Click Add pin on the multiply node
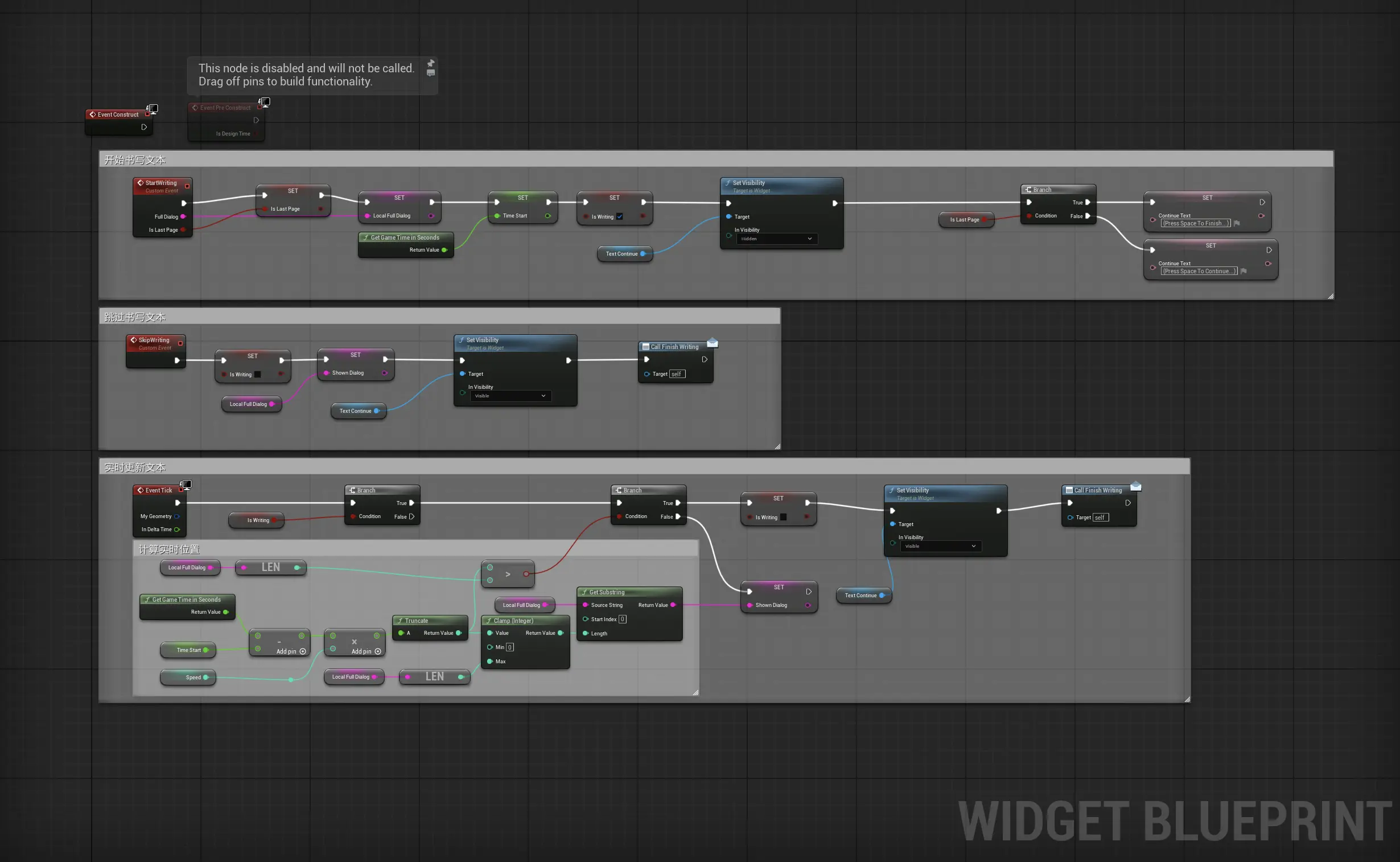 click(x=367, y=651)
